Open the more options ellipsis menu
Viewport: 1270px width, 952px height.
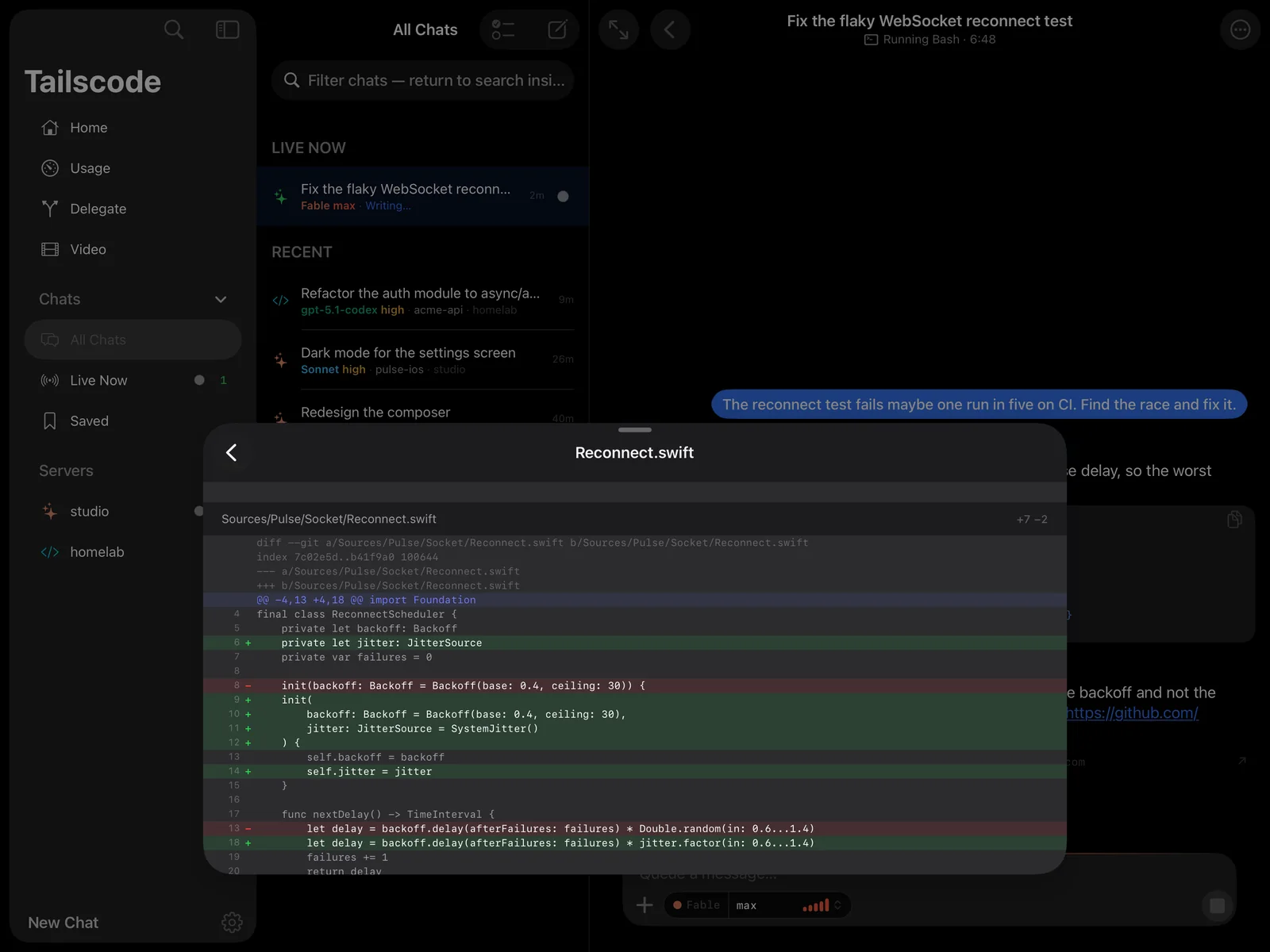tap(1240, 30)
